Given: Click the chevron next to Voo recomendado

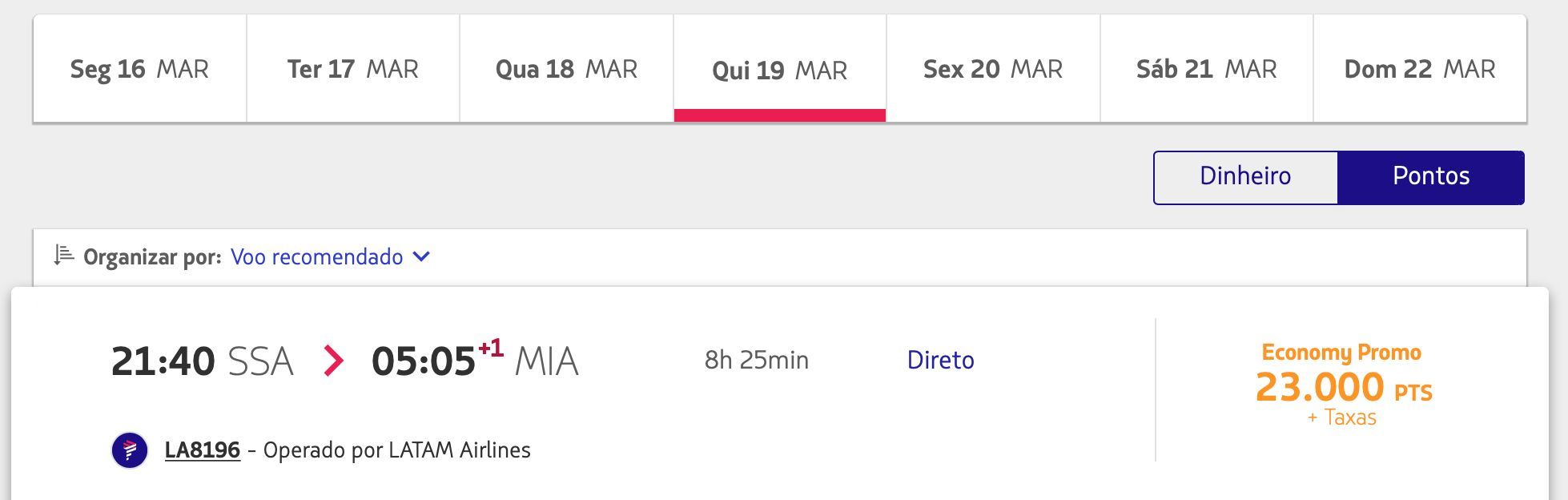Looking at the screenshot, I should [421, 257].
